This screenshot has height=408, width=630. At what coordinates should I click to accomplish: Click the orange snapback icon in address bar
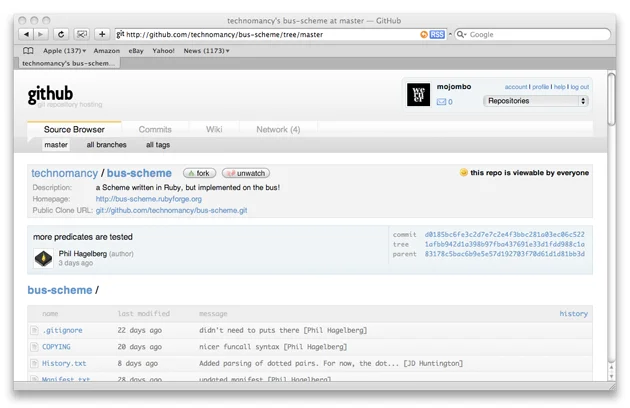point(424,35)
